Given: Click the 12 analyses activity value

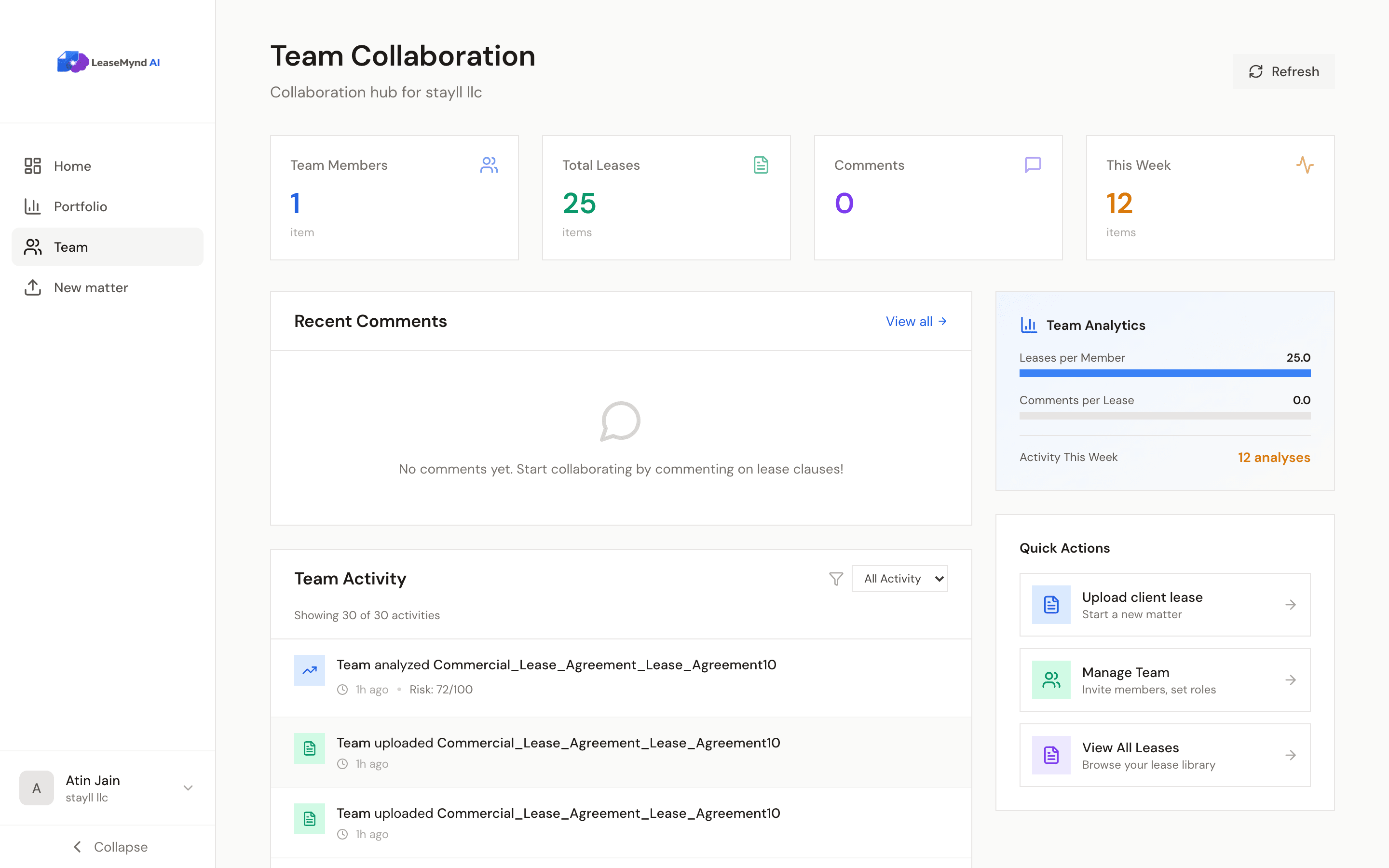Looking at the screenshot, I should (1274, 458).
